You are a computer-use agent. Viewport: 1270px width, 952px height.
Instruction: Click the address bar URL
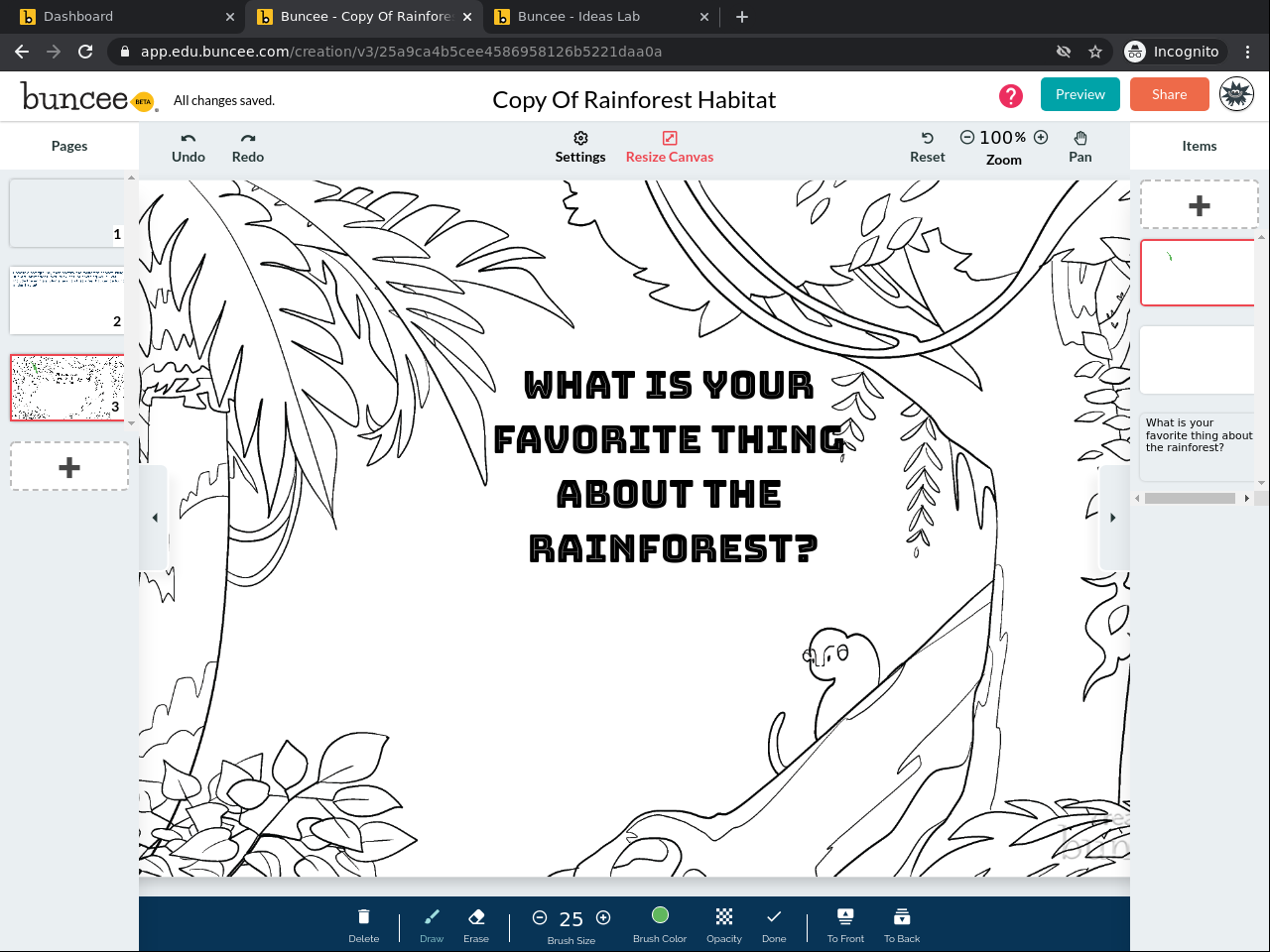click(x=401, y=52)
